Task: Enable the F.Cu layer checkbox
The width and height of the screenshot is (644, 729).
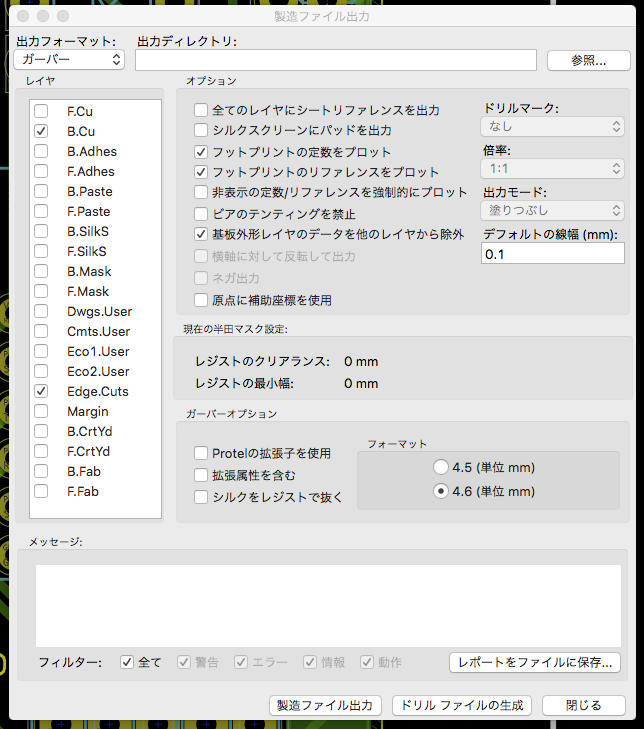Action: [x=41, y=111]
